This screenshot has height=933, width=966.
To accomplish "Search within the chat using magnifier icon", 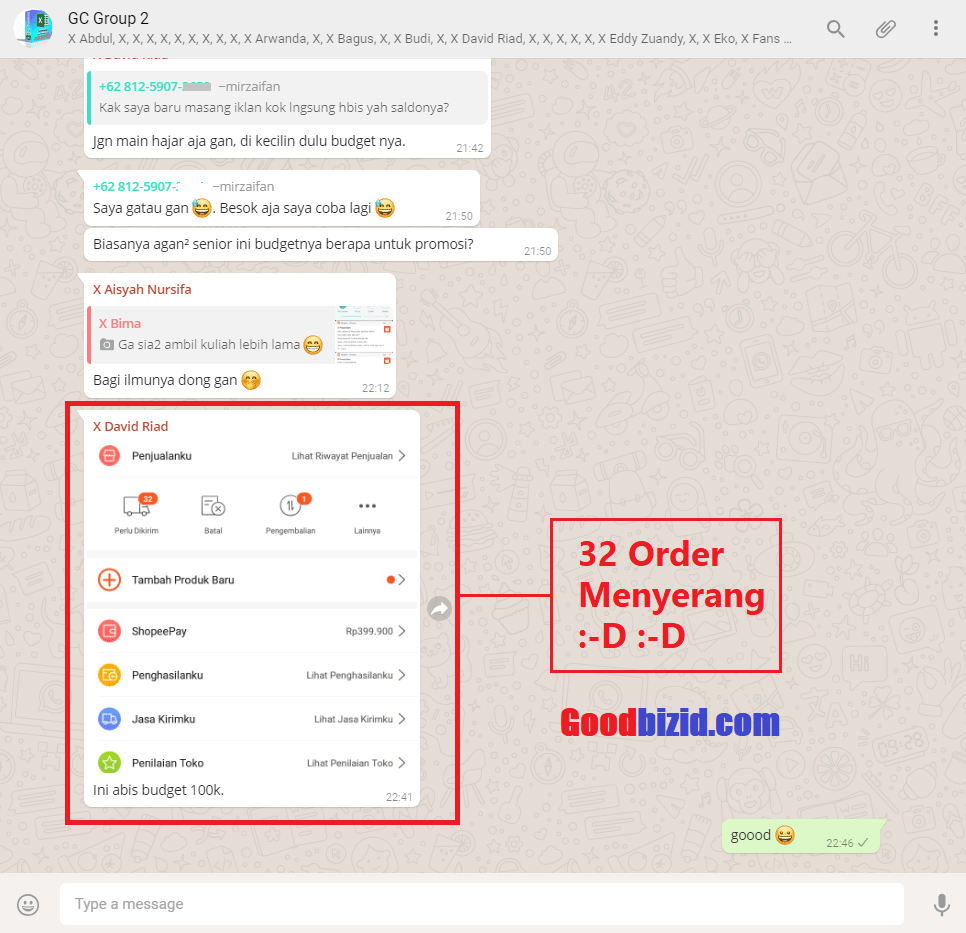I will pyautogui.click(x=835, y=29).
